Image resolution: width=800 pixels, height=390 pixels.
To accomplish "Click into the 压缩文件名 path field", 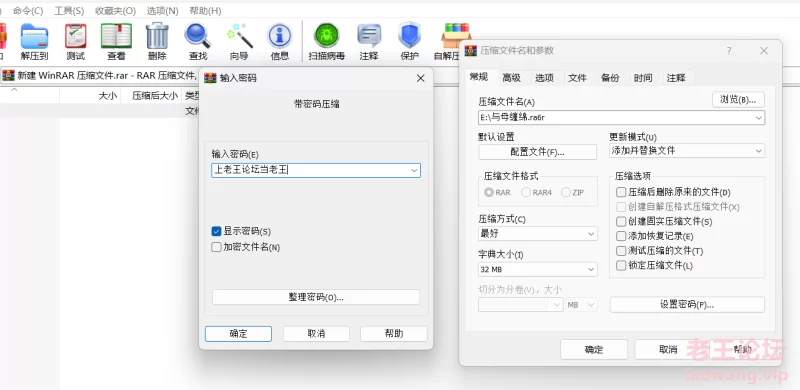I will pos(621,117).
